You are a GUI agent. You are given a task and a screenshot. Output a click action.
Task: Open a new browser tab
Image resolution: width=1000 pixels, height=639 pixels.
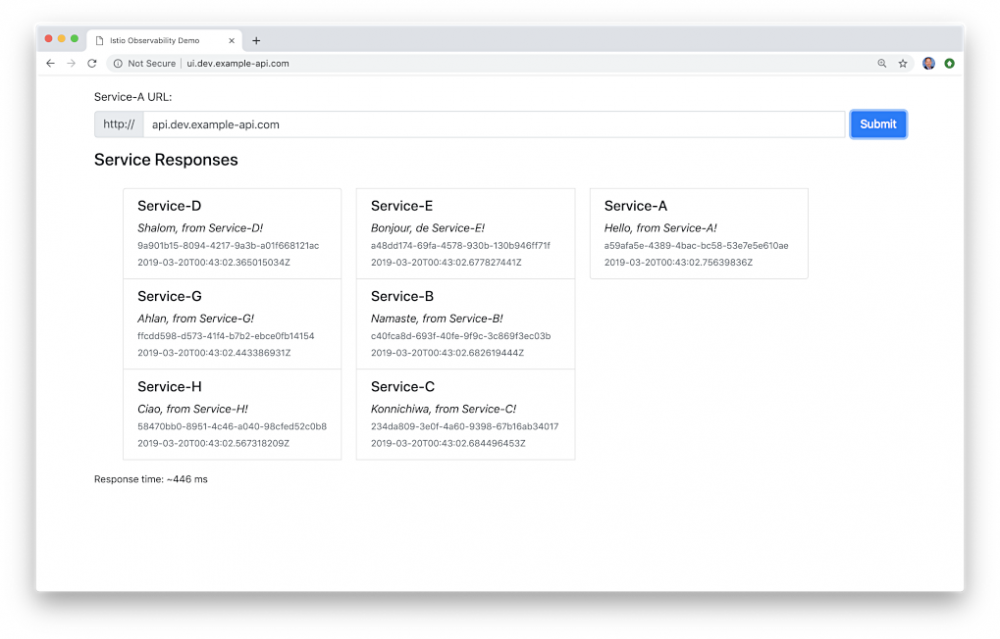click(256, 41)
